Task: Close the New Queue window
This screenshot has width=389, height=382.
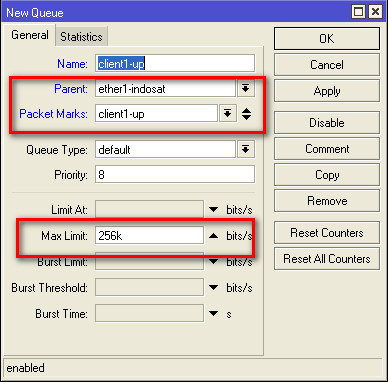Action: pyautogui.click(x=375, y=12)
